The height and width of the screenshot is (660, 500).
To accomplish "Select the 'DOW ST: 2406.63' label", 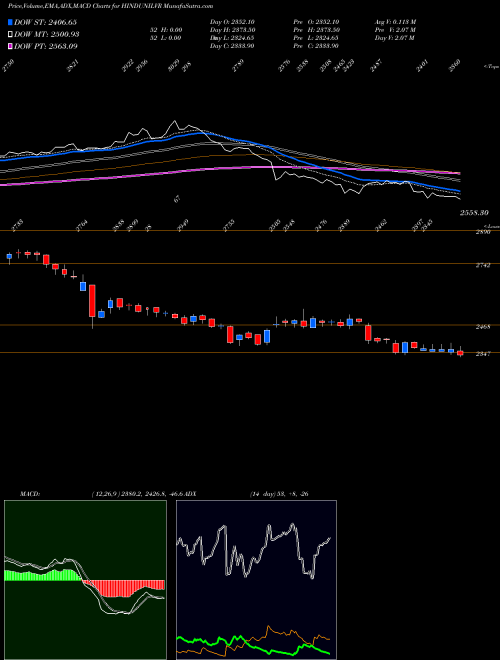I will [x=45, y=23].
